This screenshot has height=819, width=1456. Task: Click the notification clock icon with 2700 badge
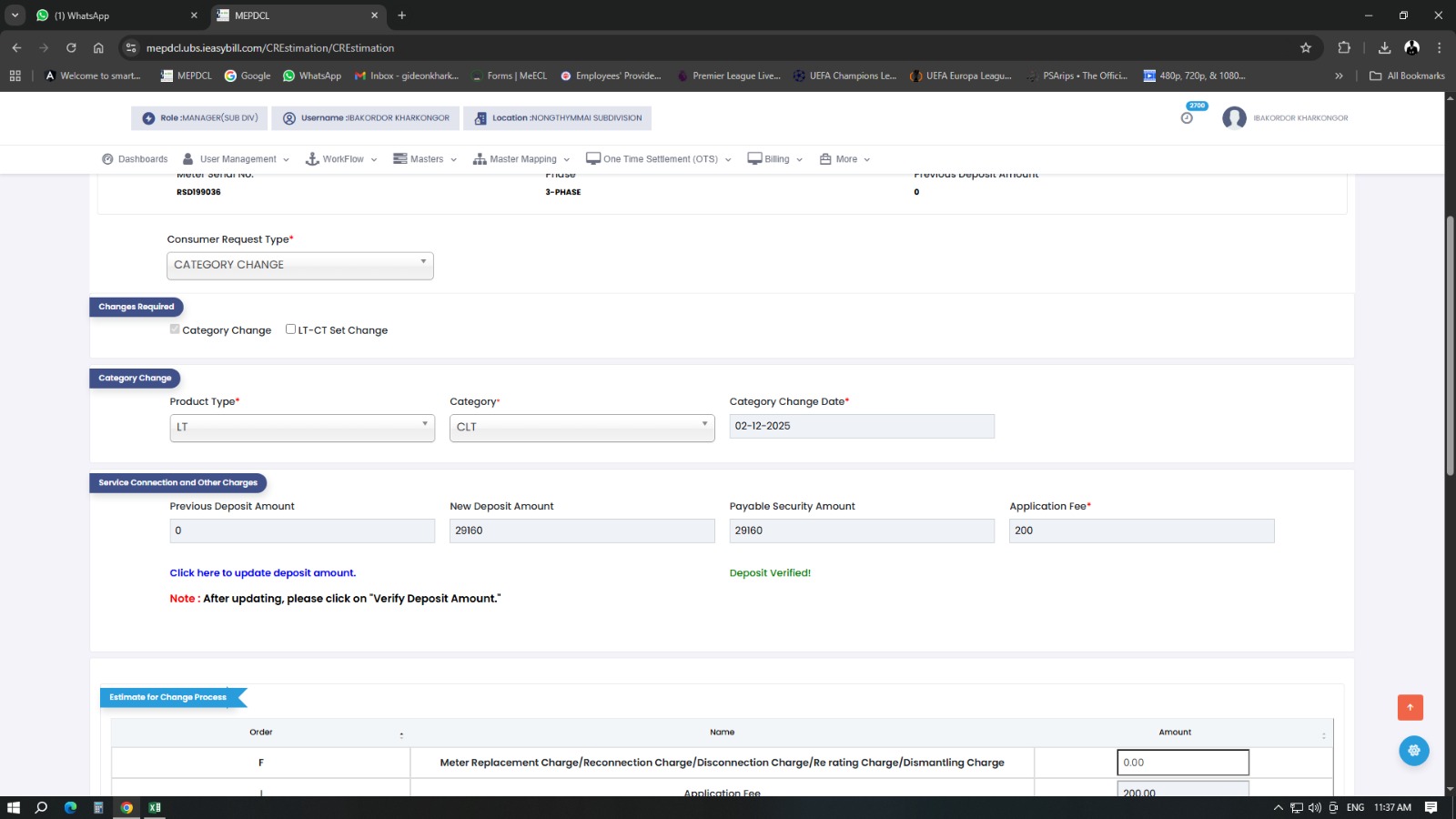[x=1188, y=117]
